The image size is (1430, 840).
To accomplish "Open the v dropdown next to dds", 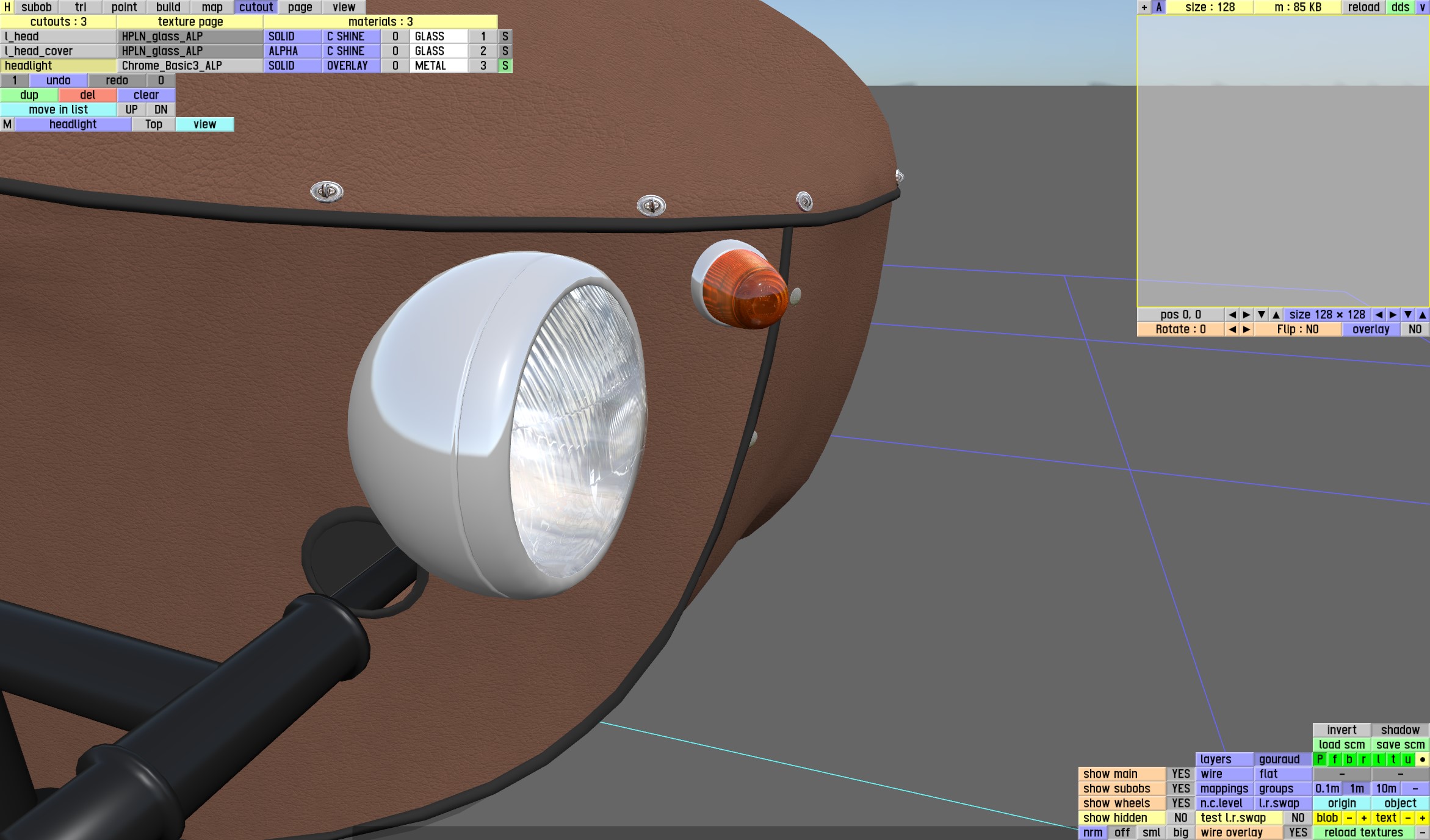I will 1421,7.
